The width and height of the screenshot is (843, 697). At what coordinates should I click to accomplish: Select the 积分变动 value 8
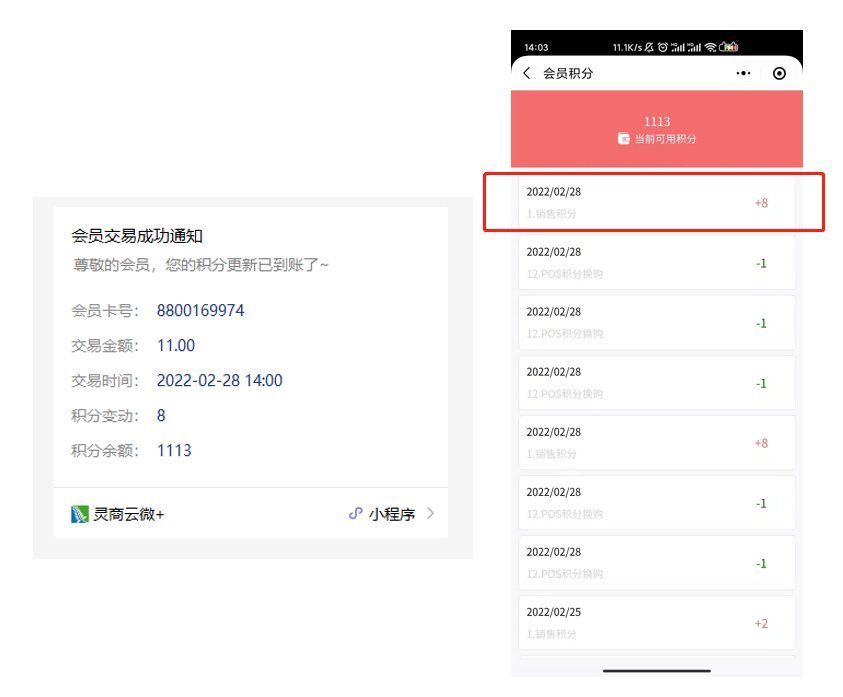click(x=161, y=415)
